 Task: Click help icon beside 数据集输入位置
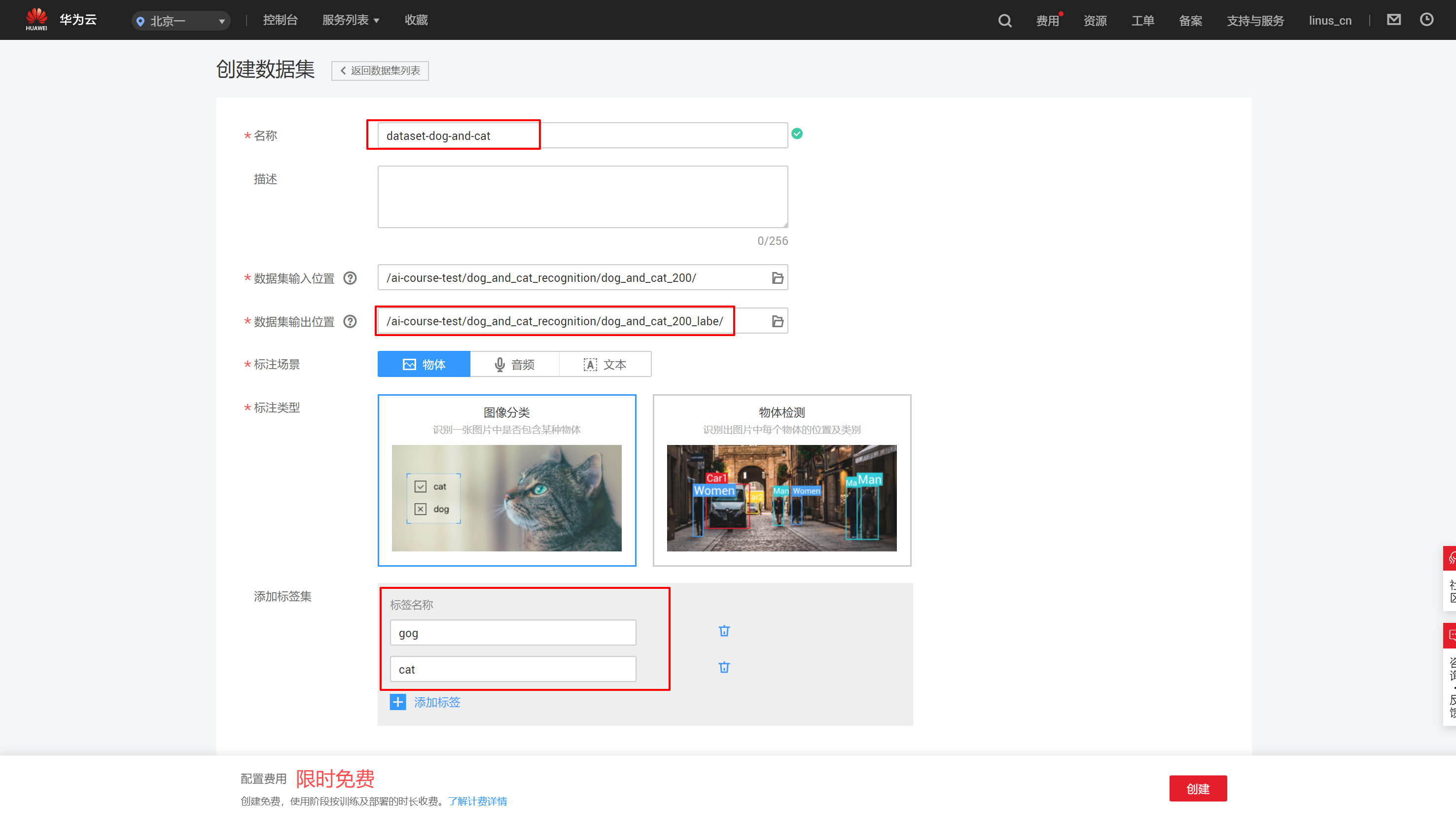pyautogui.click(x=351, y=278)
